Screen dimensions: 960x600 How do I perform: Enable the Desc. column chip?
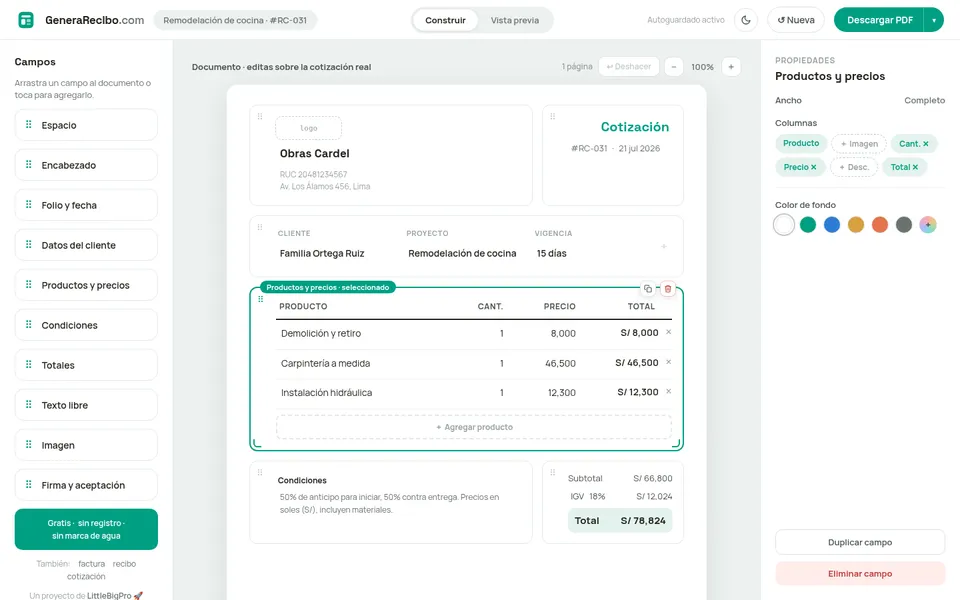[854, 167]
